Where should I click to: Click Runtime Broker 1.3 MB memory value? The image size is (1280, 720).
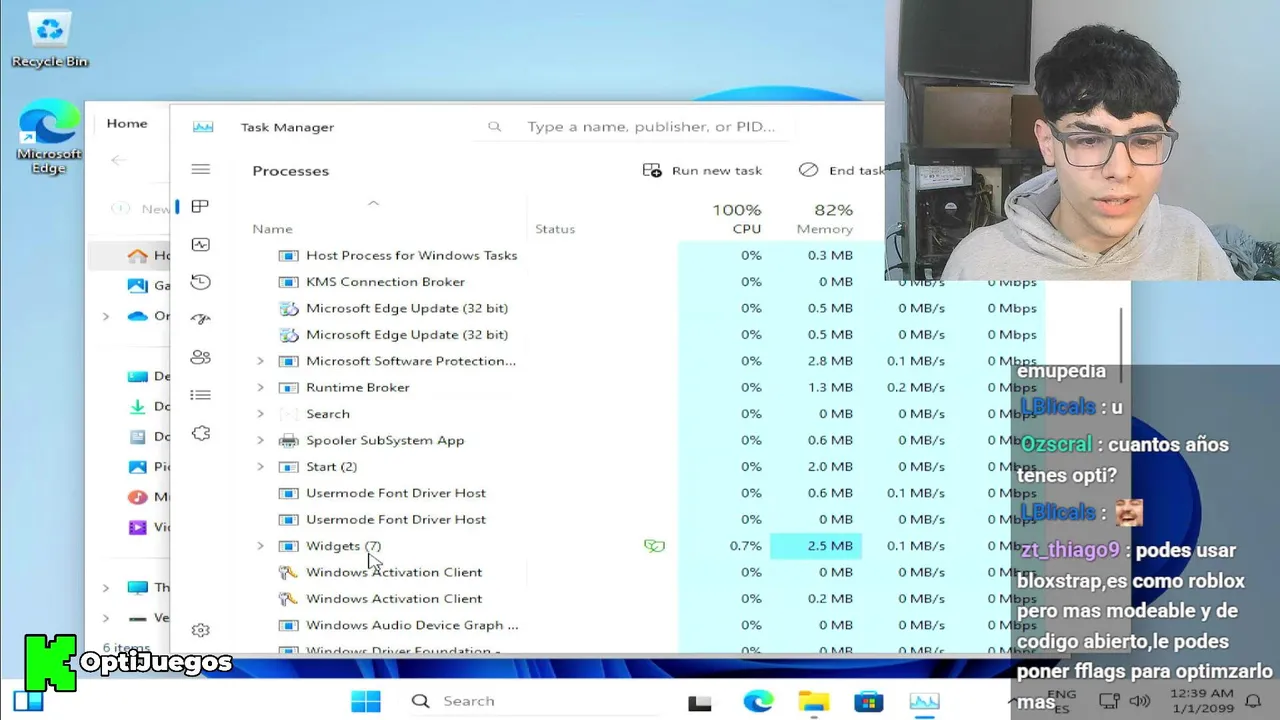coord(830,387)
